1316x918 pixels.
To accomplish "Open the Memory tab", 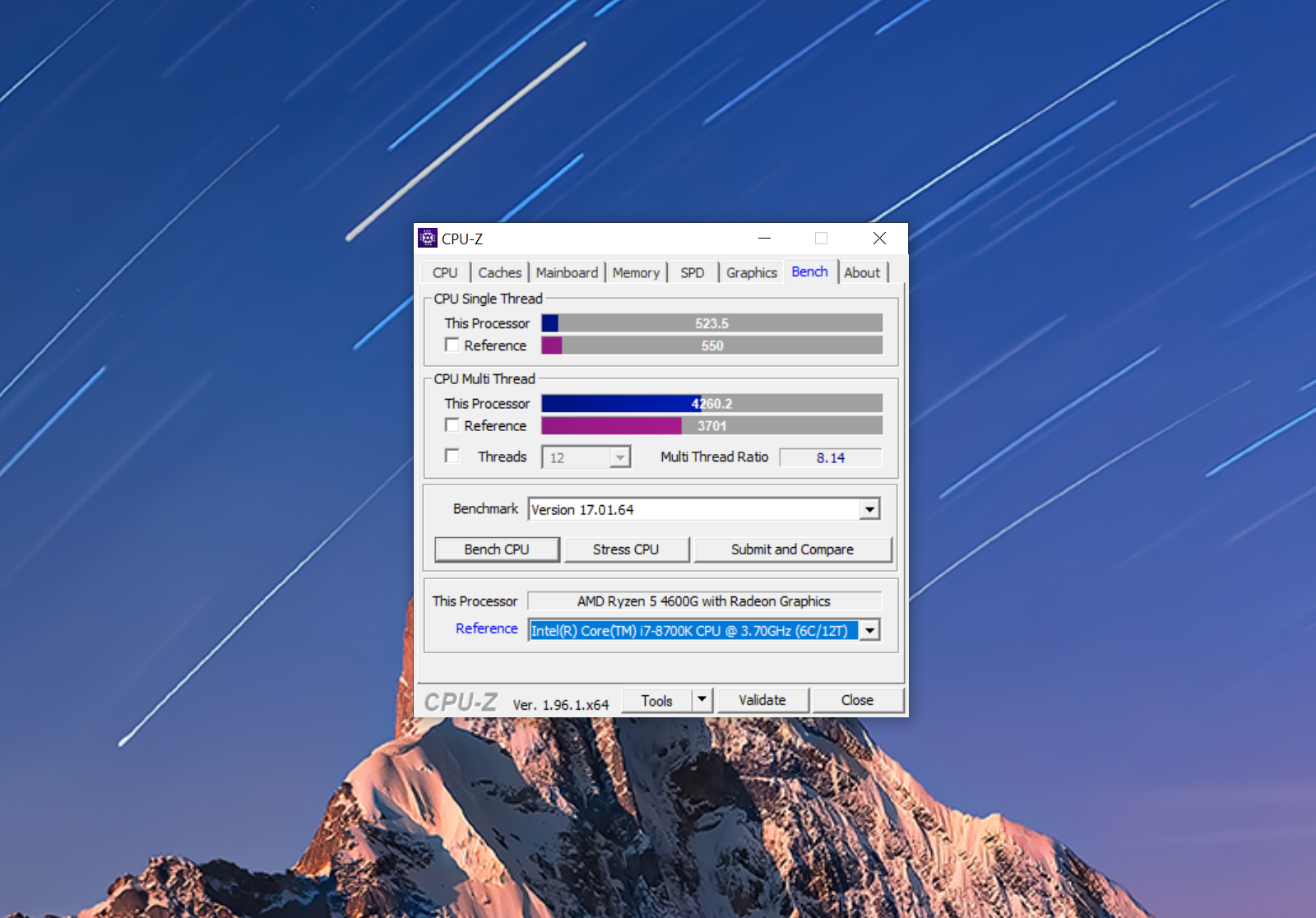I will [x=636, y=272].
